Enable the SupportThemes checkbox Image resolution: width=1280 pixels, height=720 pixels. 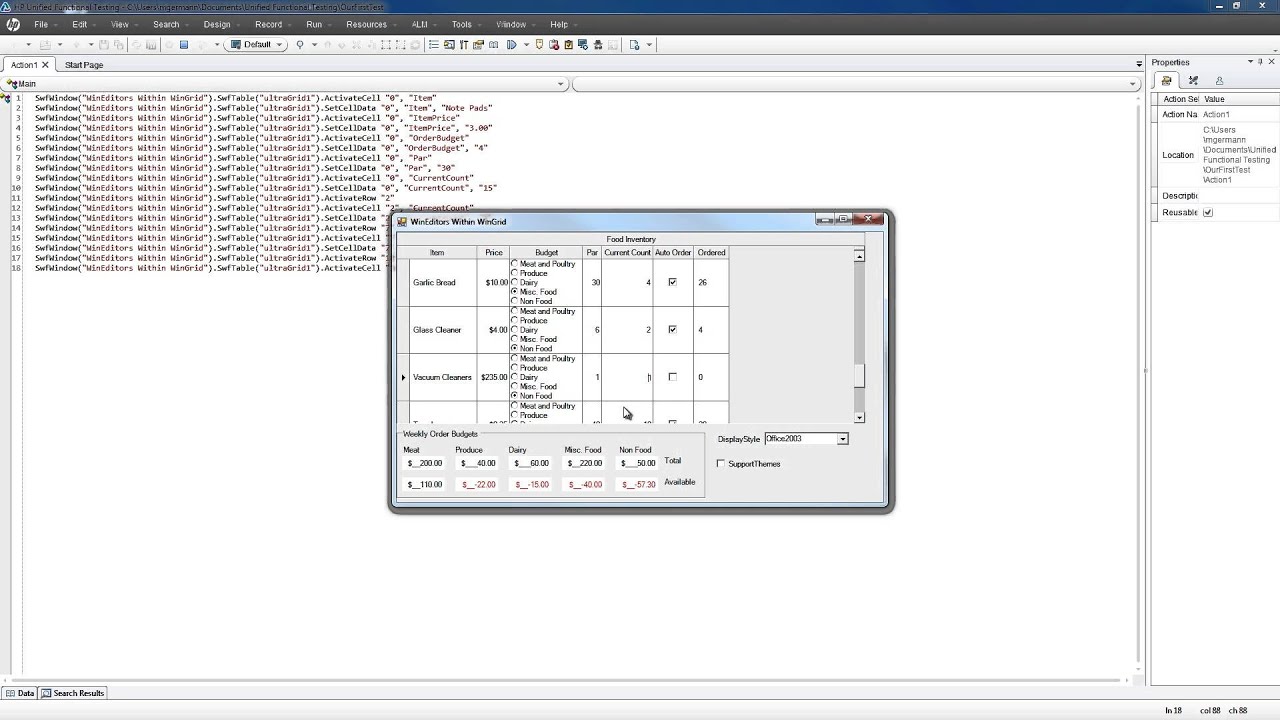click(x=721, y=464)
